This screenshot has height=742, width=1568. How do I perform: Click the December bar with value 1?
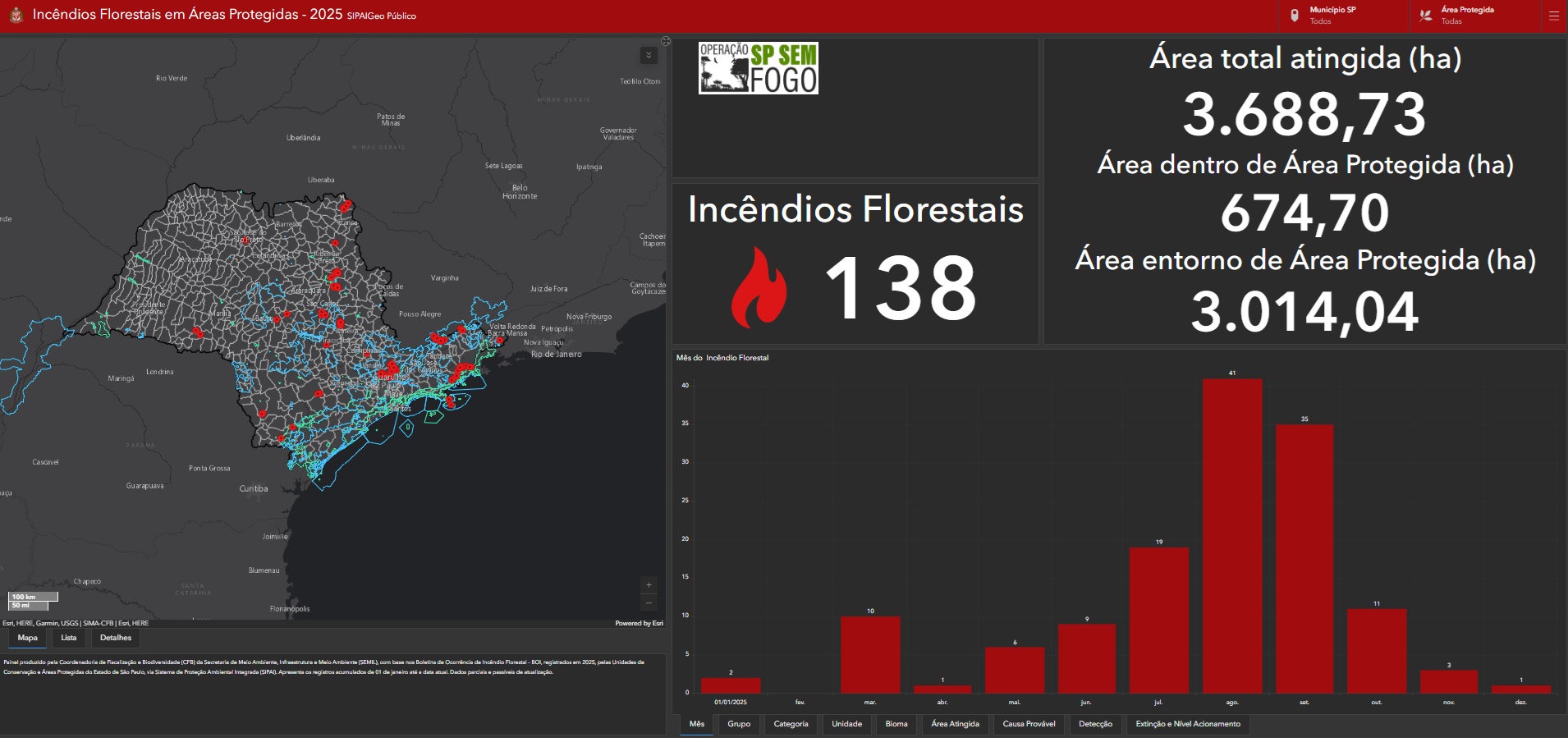1521,689
